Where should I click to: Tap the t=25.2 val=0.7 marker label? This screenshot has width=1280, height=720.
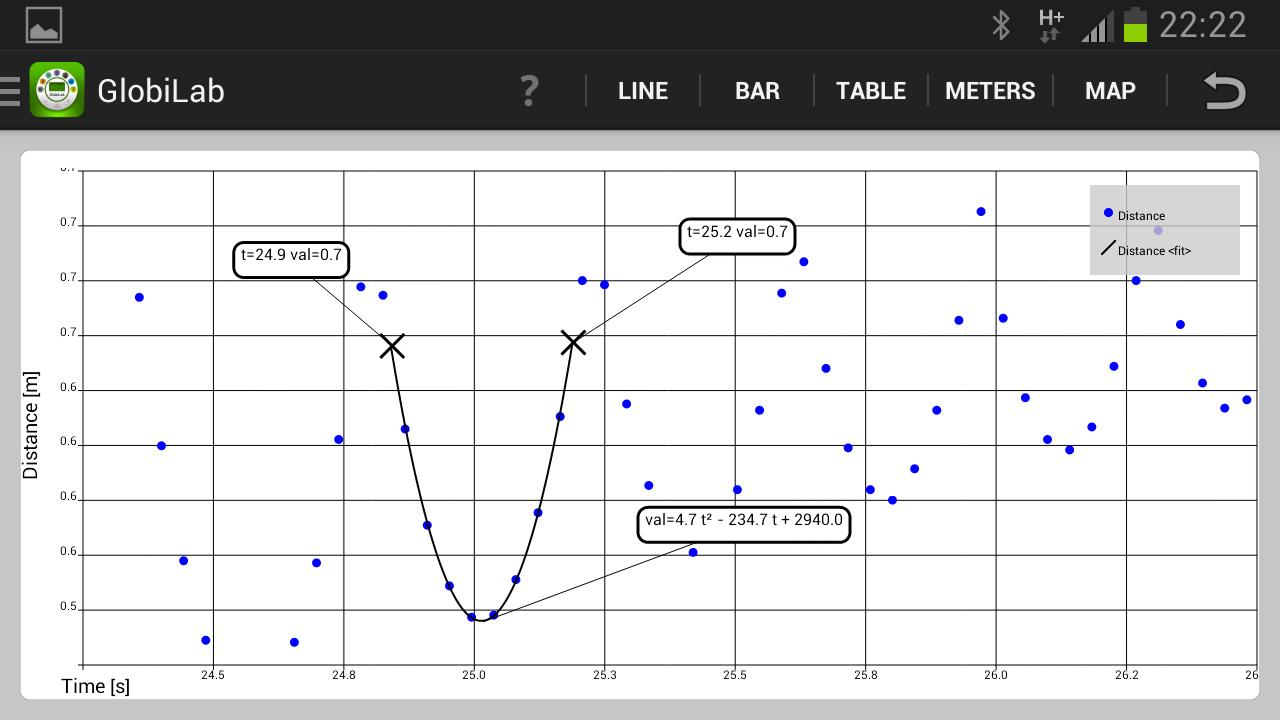tap(738, 236)
